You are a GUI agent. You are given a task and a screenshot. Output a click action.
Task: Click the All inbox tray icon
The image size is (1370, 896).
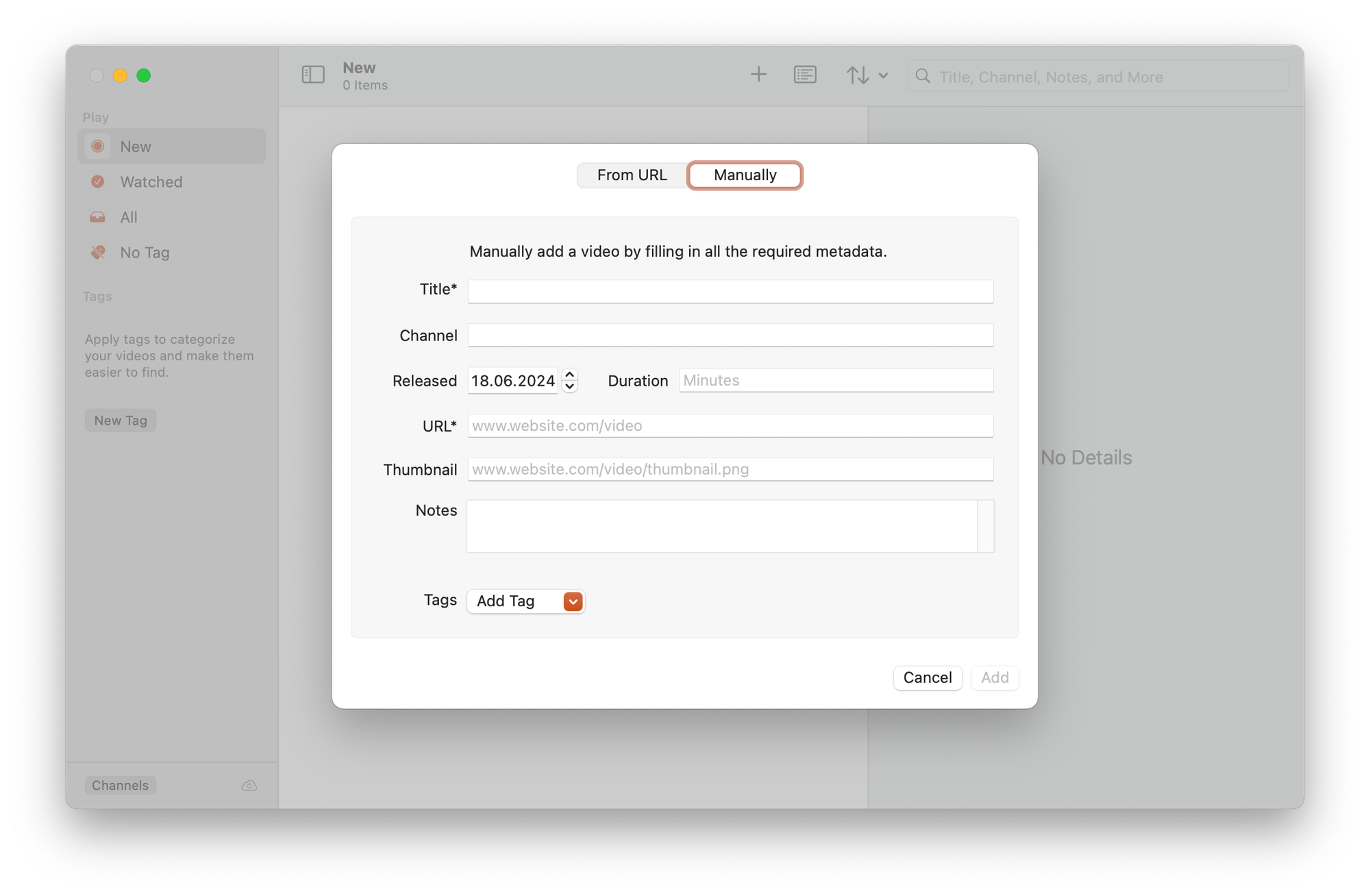point(98,217)
